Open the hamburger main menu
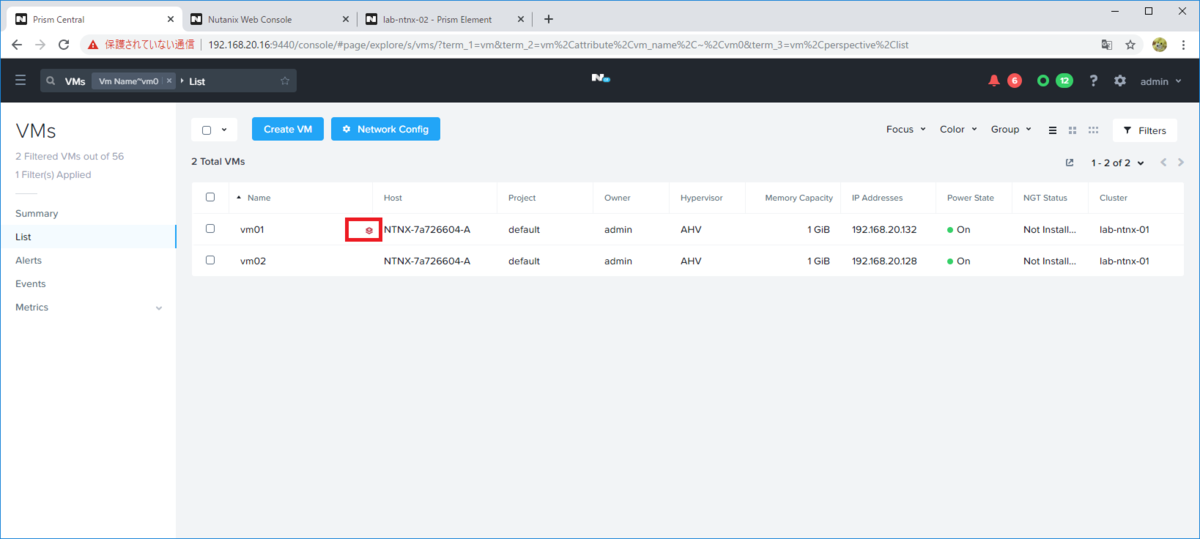Viewport: 1200px width, 539px height. click(21, 81)
